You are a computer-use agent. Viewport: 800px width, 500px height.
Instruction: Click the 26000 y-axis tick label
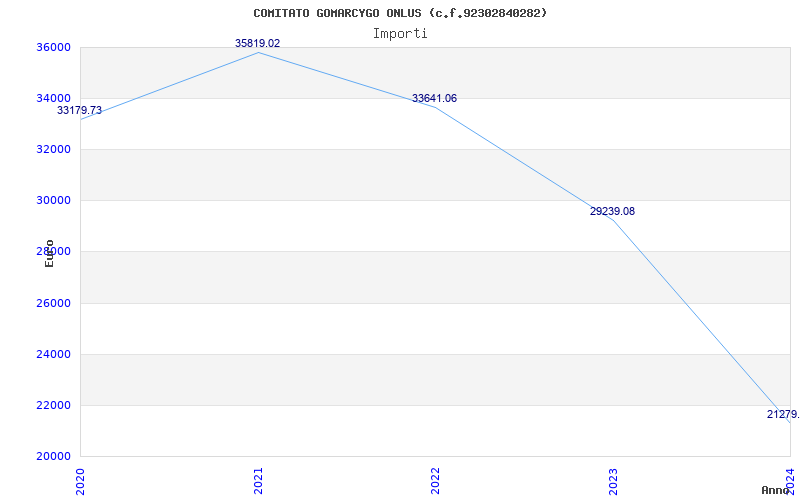53,303
